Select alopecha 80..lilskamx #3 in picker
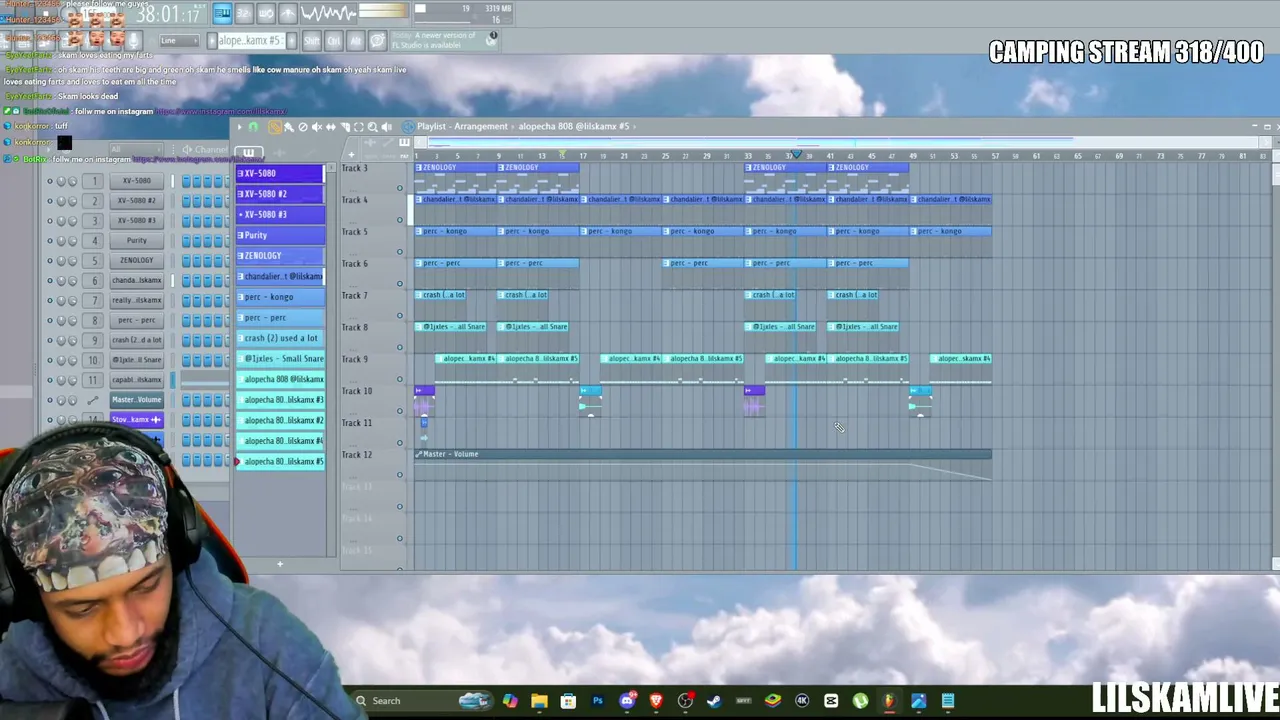 pyautogui.click(x=280, y=400)
